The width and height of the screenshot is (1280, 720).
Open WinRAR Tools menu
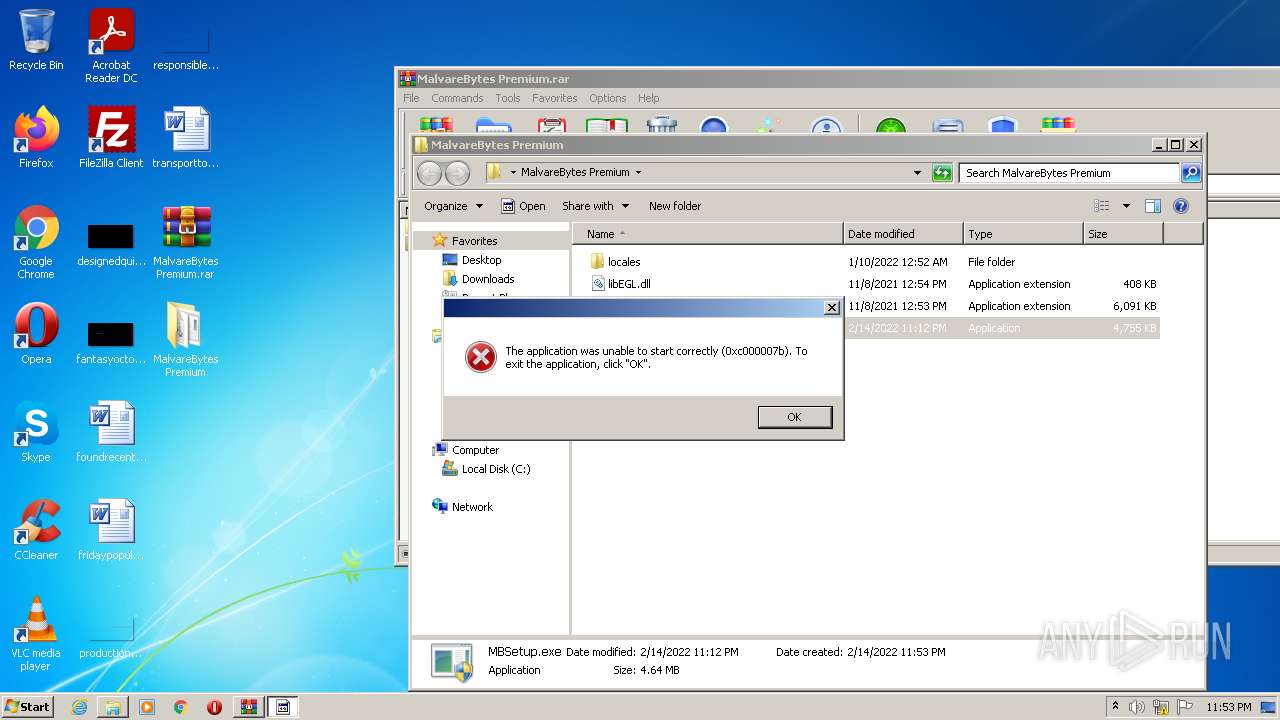tap(508, 98)
